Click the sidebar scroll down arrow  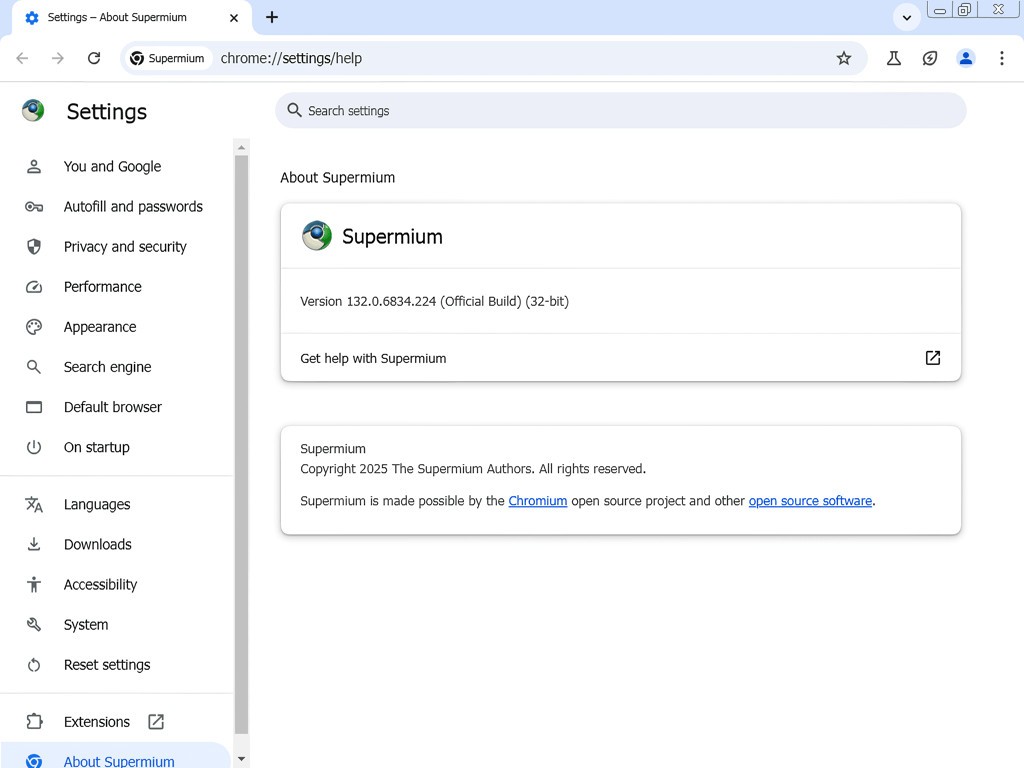pos(242,759)
